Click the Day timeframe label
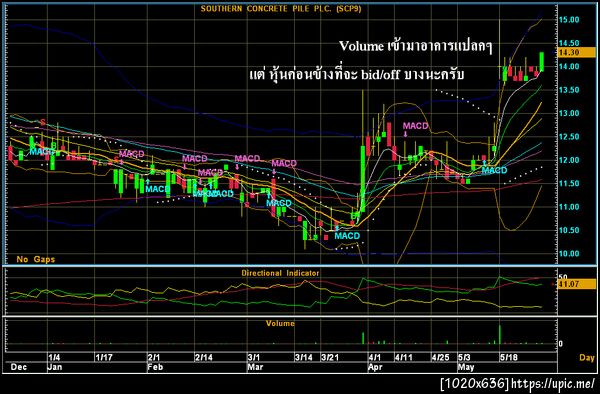The image size is (600, 394). click(587, 358)
